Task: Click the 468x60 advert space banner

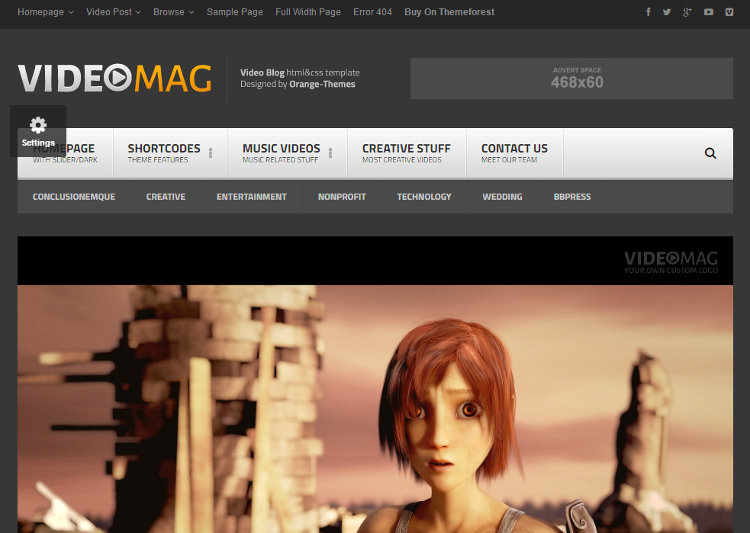Action: (x=572, y=78)
